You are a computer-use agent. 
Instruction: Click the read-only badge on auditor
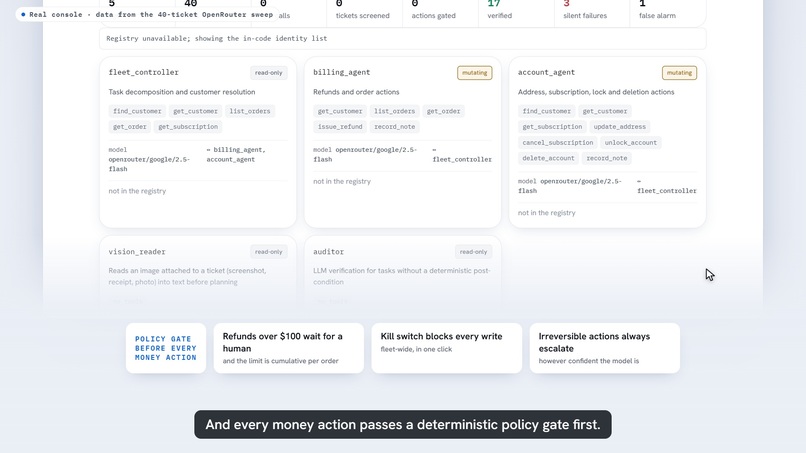click(473, 252)
